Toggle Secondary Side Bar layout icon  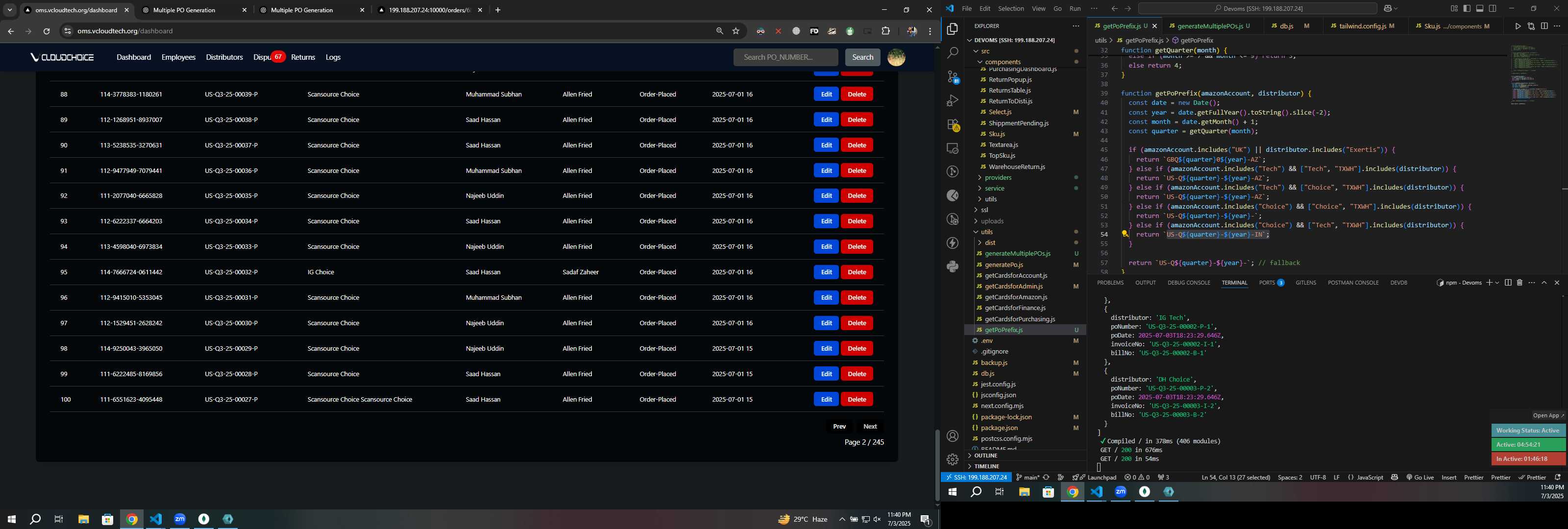tap(1493, 8)
